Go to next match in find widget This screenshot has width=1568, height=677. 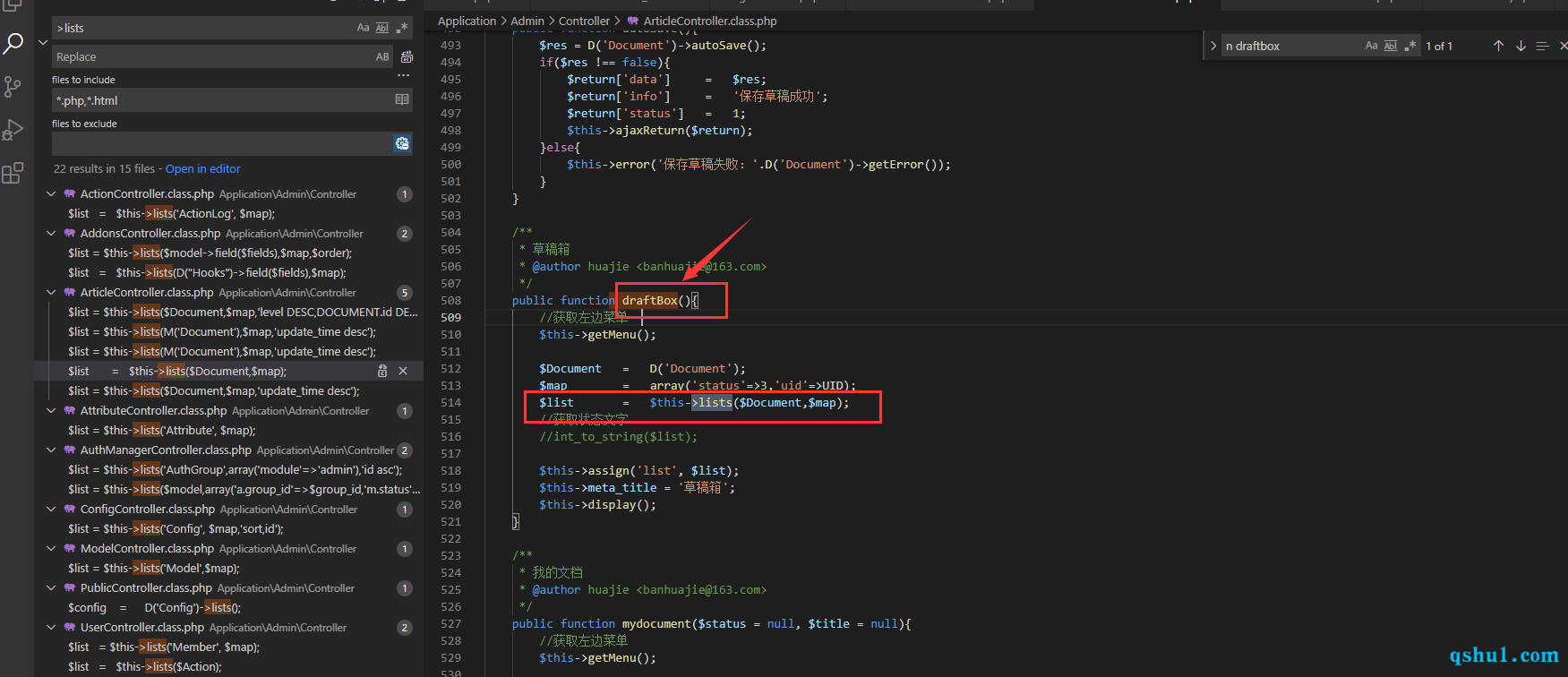(x=1521, y=46)
